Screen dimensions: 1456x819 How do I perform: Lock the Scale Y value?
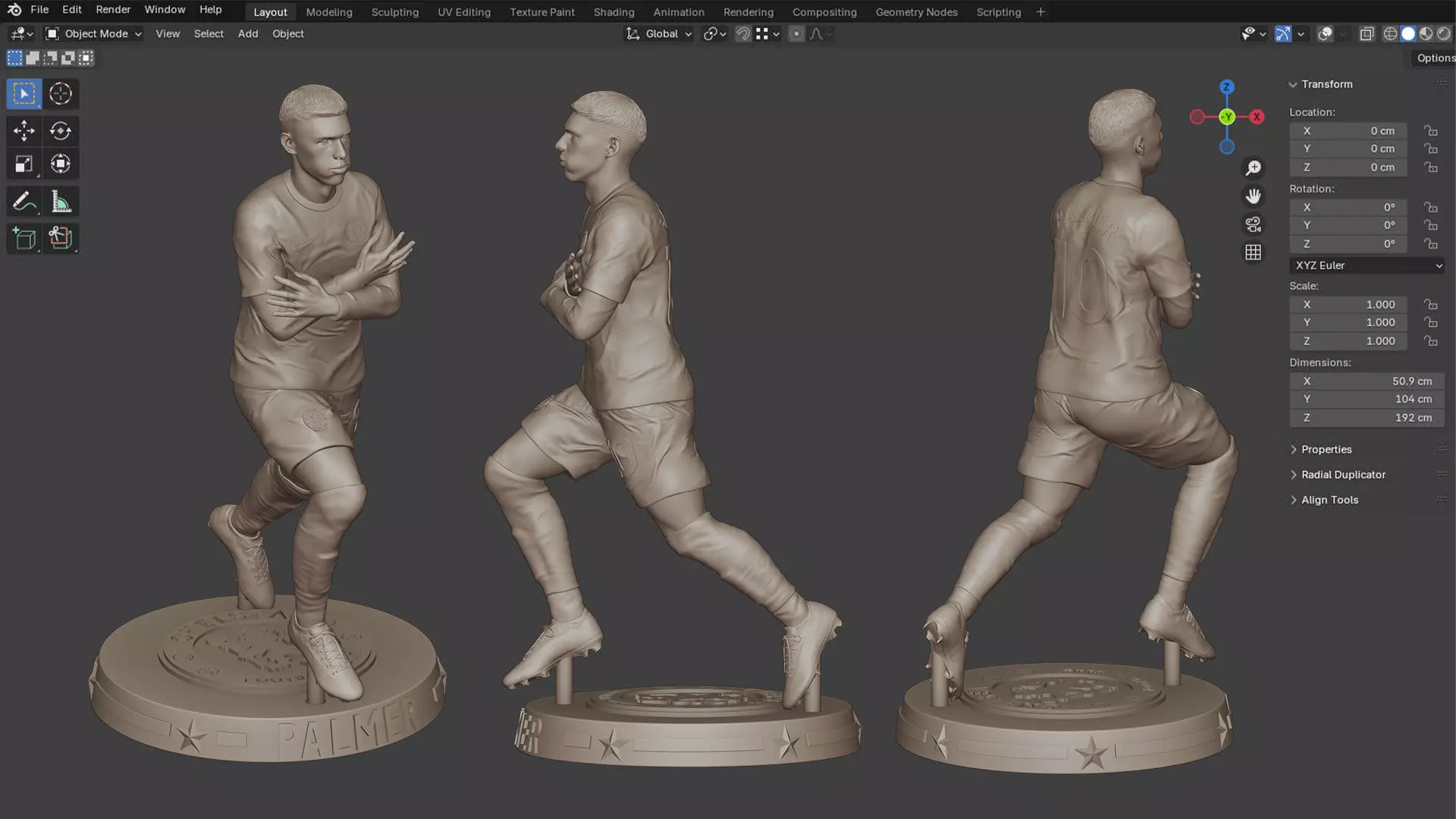coord(1430,323)
